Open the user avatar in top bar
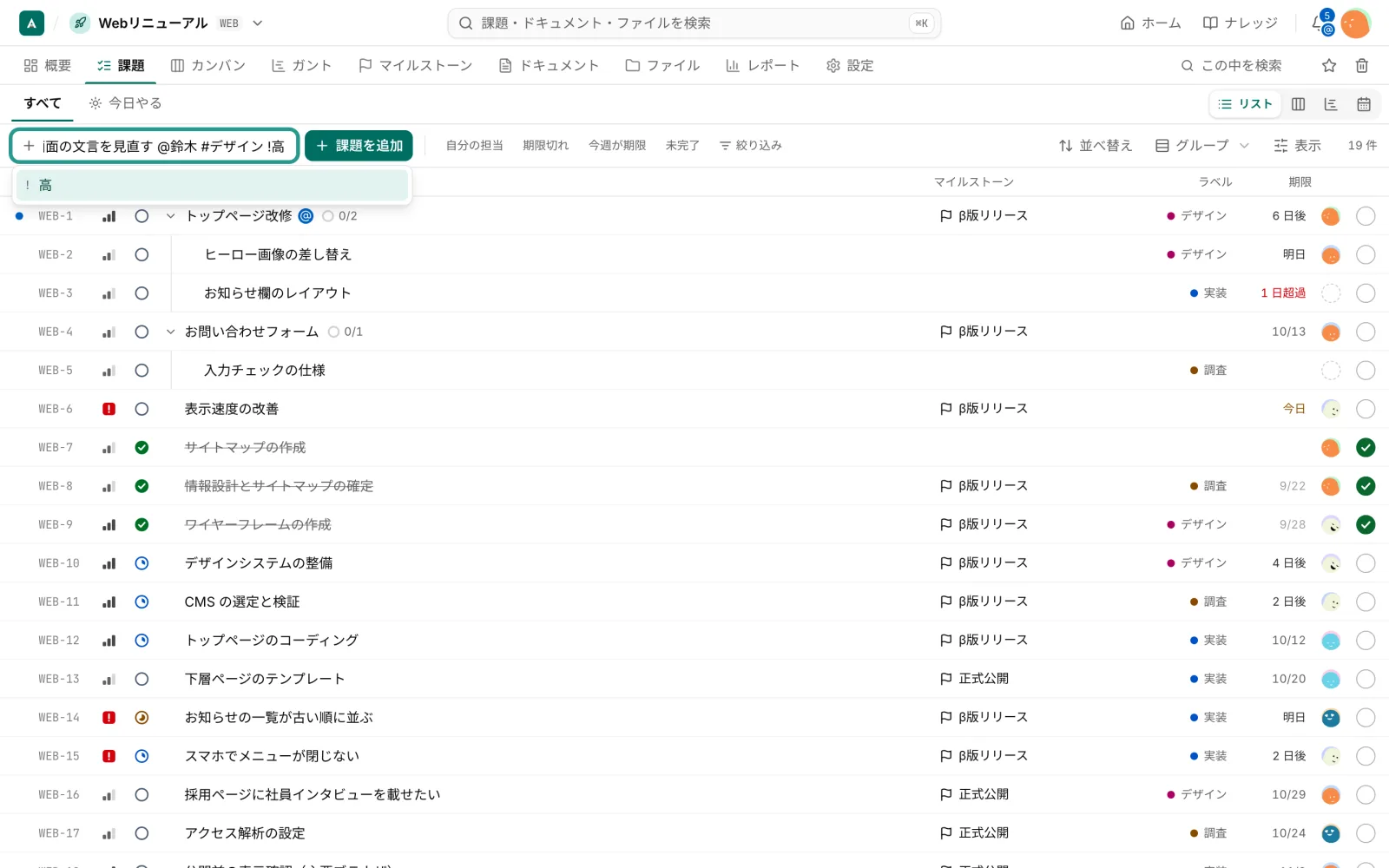Image resolution: width=1389 pixels, height=868 pixels. click(x=1355, y=23)
